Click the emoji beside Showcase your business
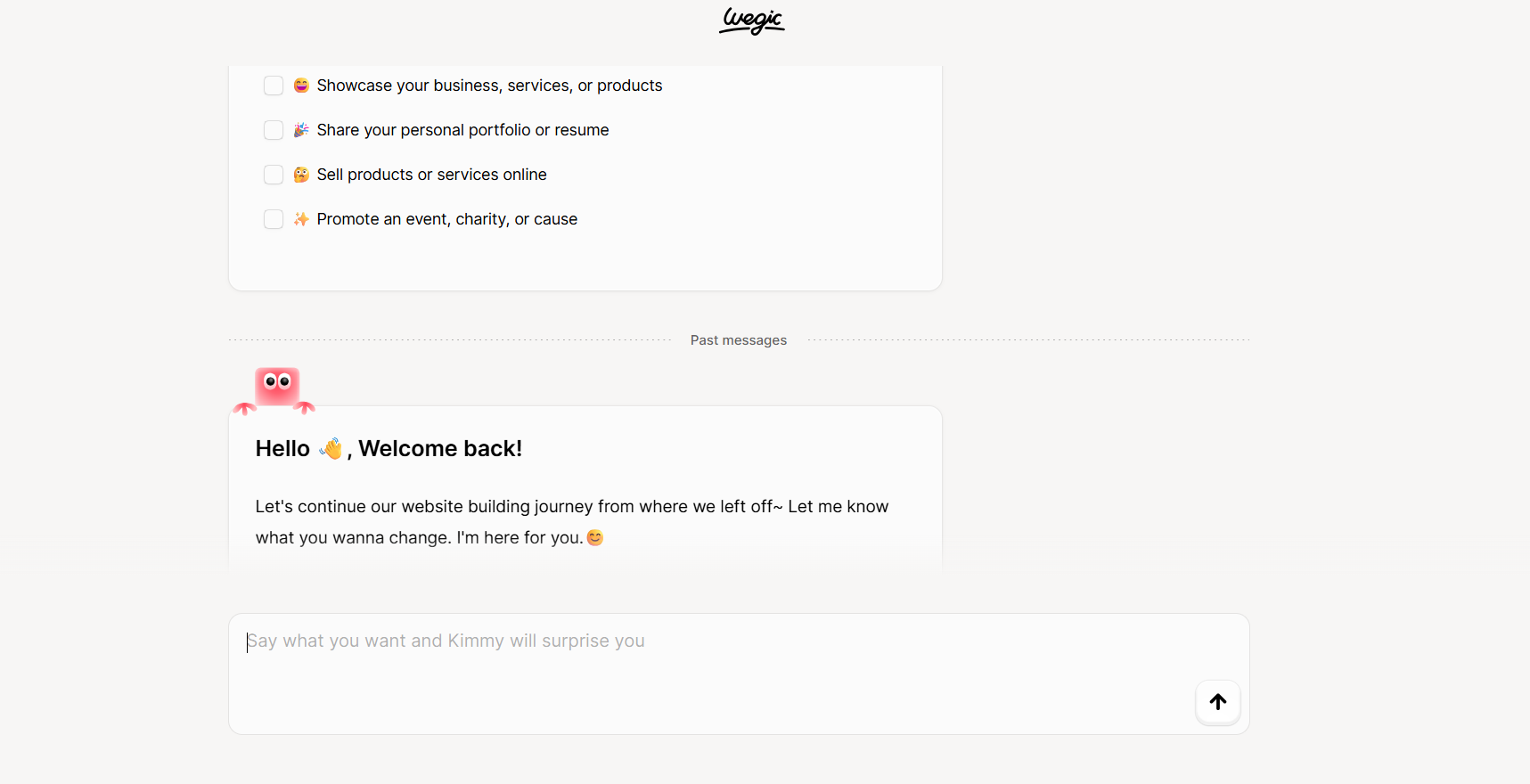This screenshot has height=784, width=1530. (x=301, y=86)
